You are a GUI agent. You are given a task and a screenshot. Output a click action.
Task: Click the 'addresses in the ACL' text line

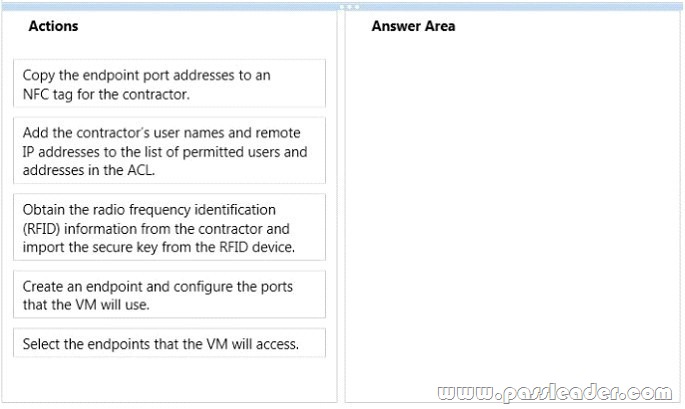pyautogui.click(x=89, y=170)
